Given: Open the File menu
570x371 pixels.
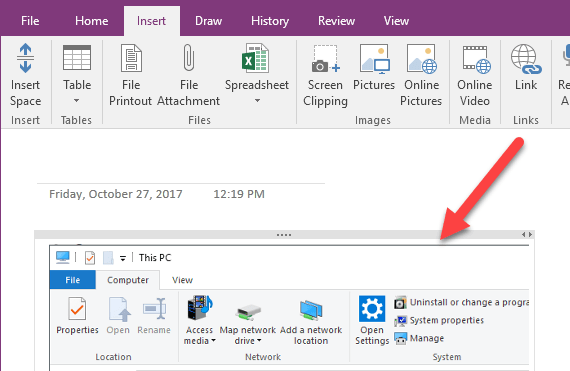Looking at the screenshot, I should 30,21.
